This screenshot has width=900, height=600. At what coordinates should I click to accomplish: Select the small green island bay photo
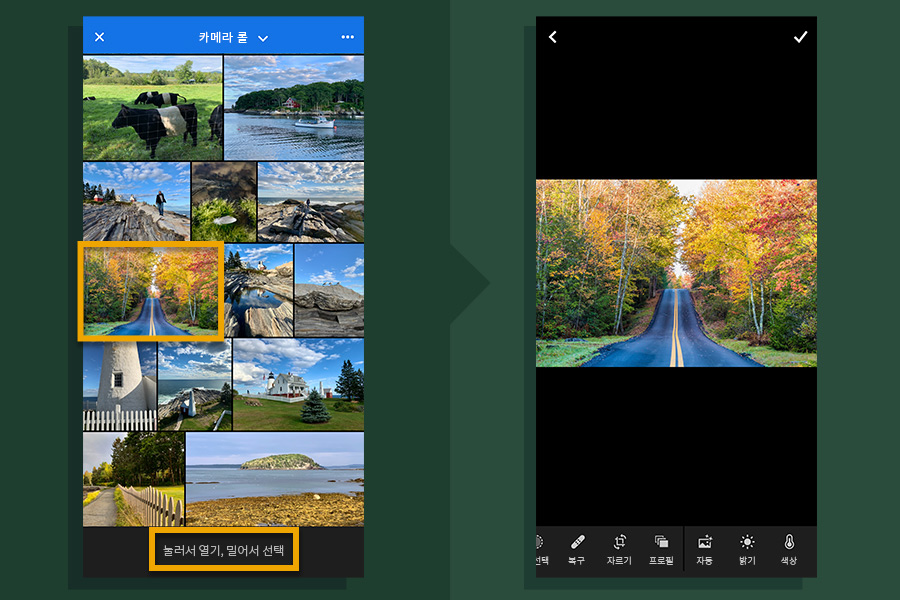click(275, 479)
